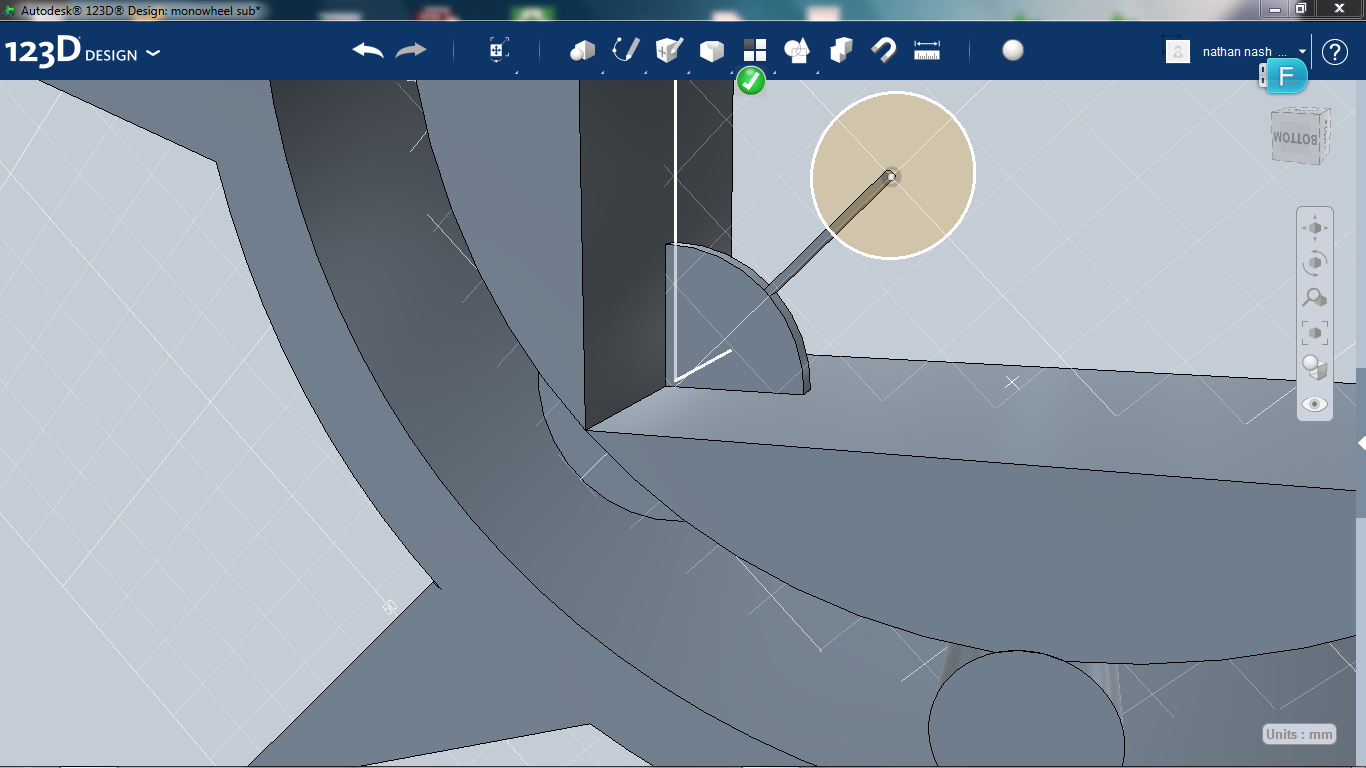Undo the last action
The width and height of the screenshot is (1366, 768).
368,50
